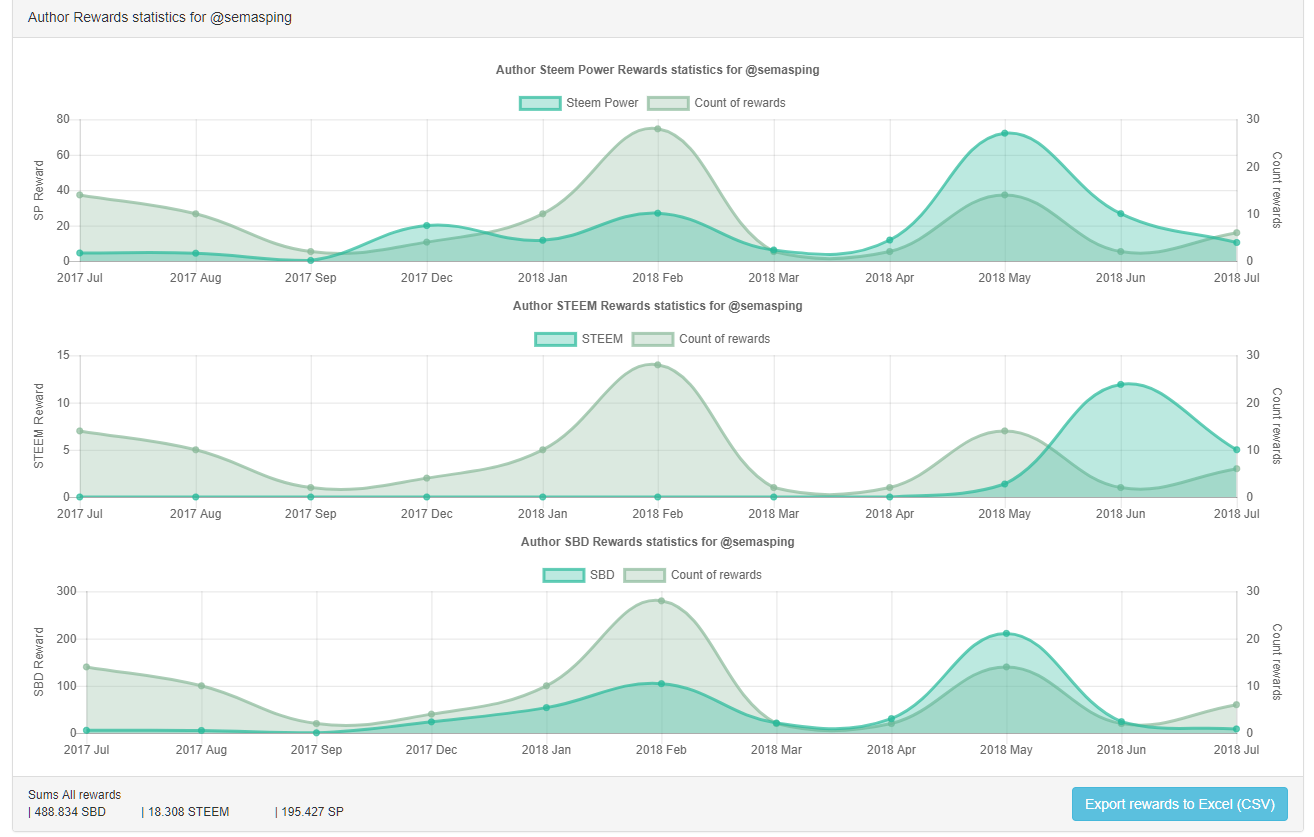Toggle the Steem Power legend swatch

point(540,103)
